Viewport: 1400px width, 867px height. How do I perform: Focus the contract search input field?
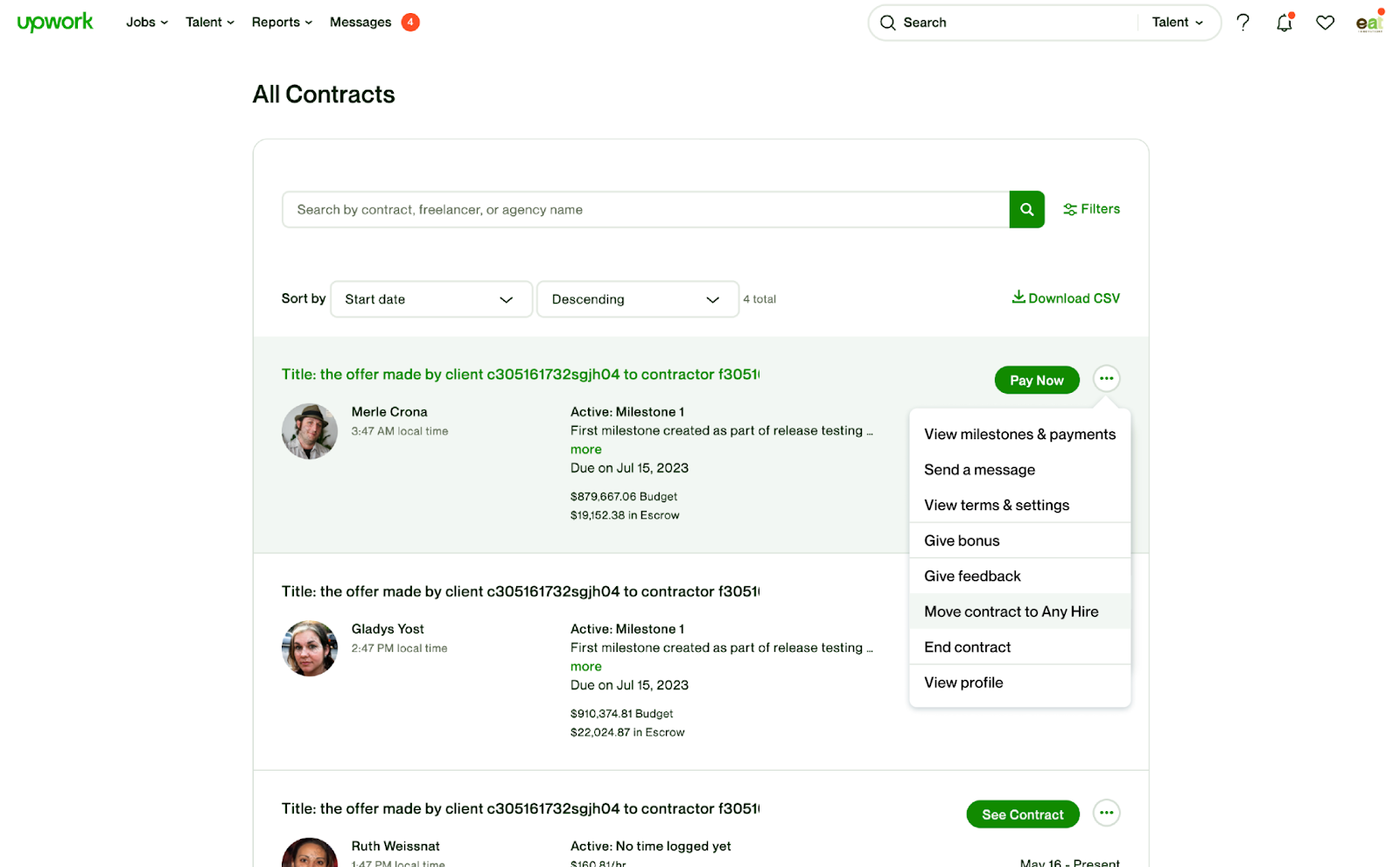pyautogui.click(x=645, y=210)
